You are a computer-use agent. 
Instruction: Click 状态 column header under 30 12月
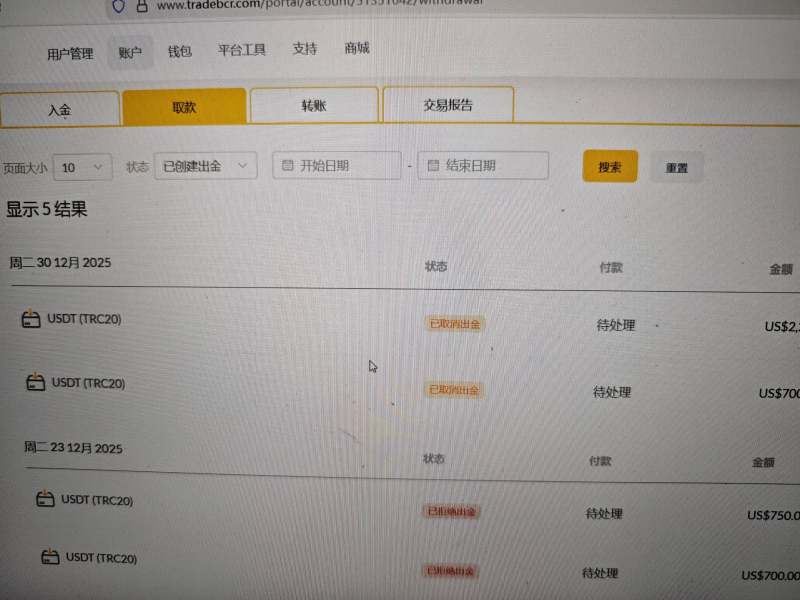pos(436,266)
